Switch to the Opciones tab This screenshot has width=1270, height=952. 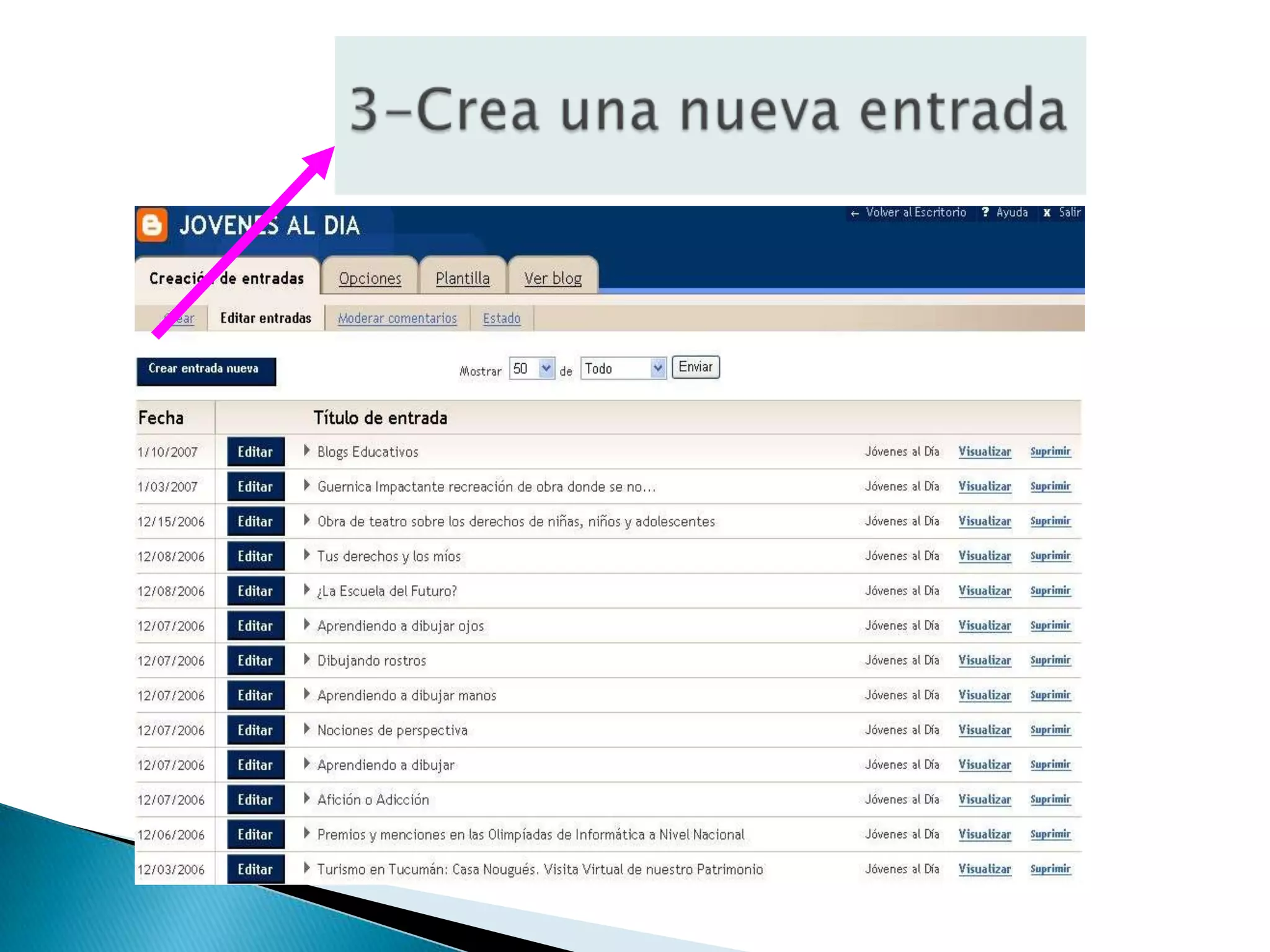(370, 278)
